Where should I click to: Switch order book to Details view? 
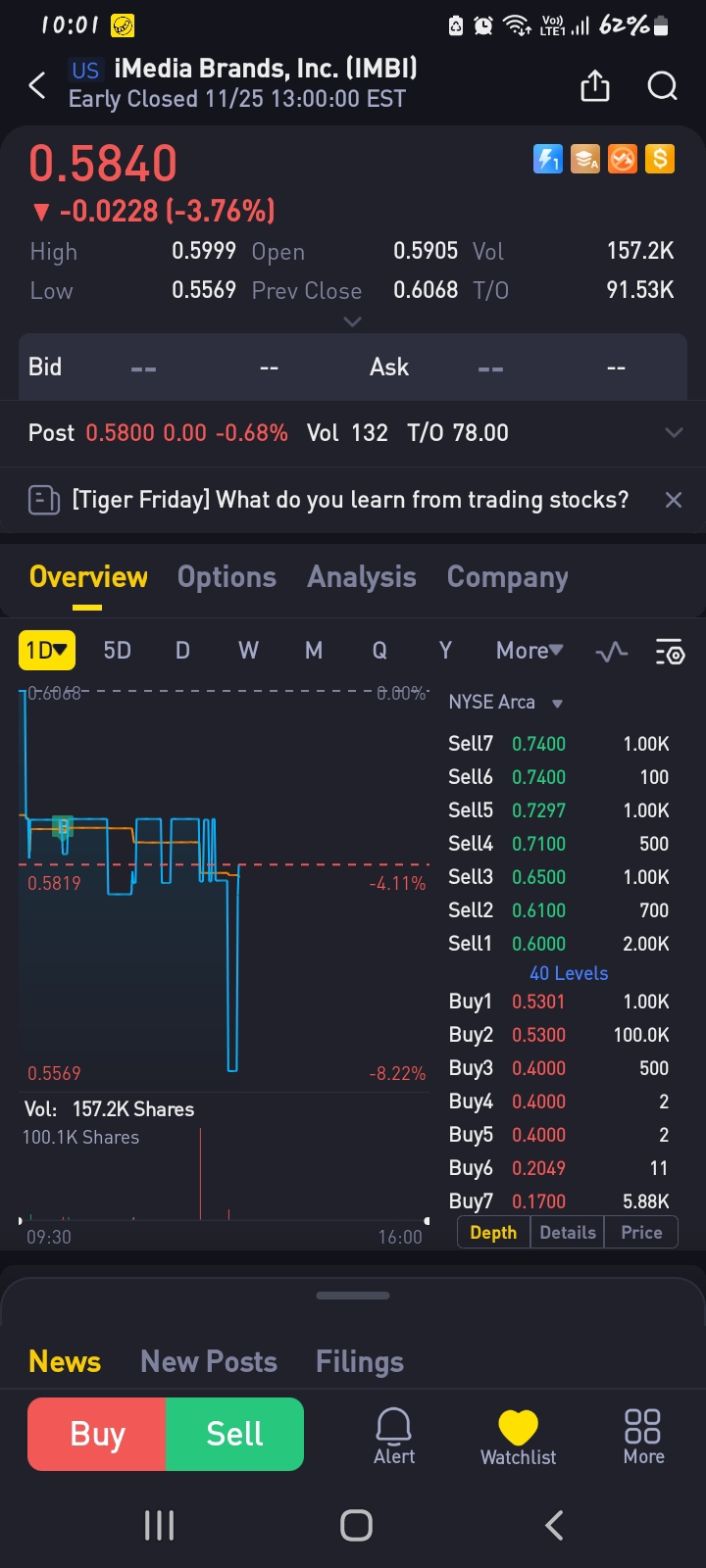pyautogui.click(x=568, y=1233)
